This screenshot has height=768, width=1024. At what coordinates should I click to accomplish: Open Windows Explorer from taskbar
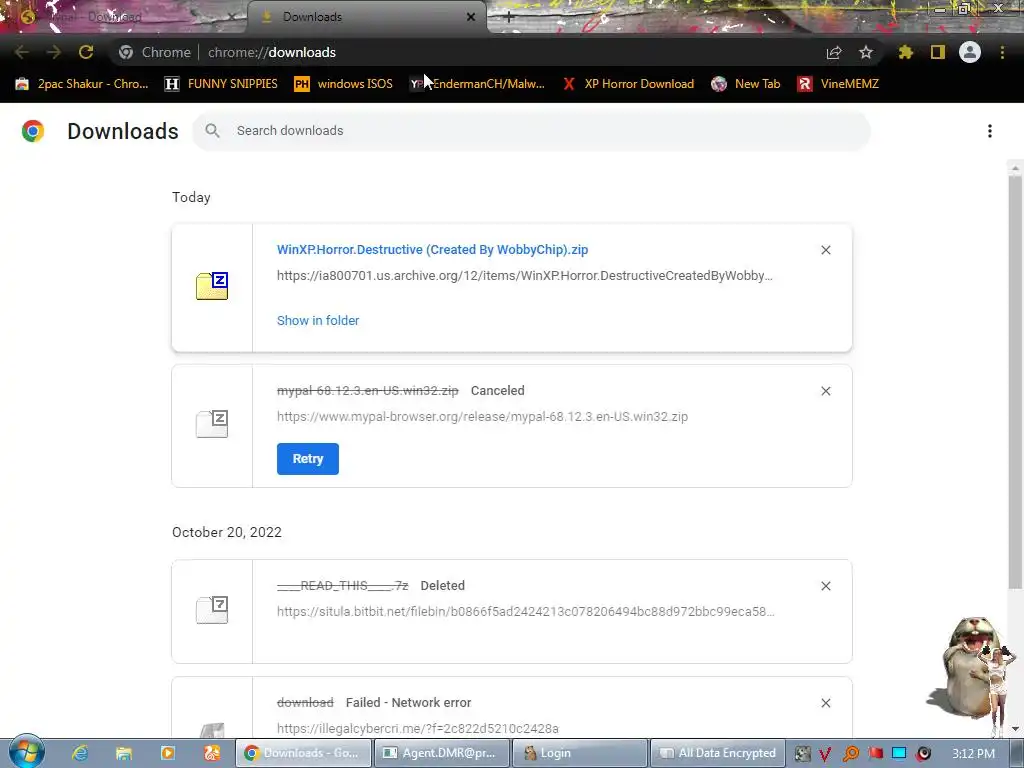(x=123, y=753)
